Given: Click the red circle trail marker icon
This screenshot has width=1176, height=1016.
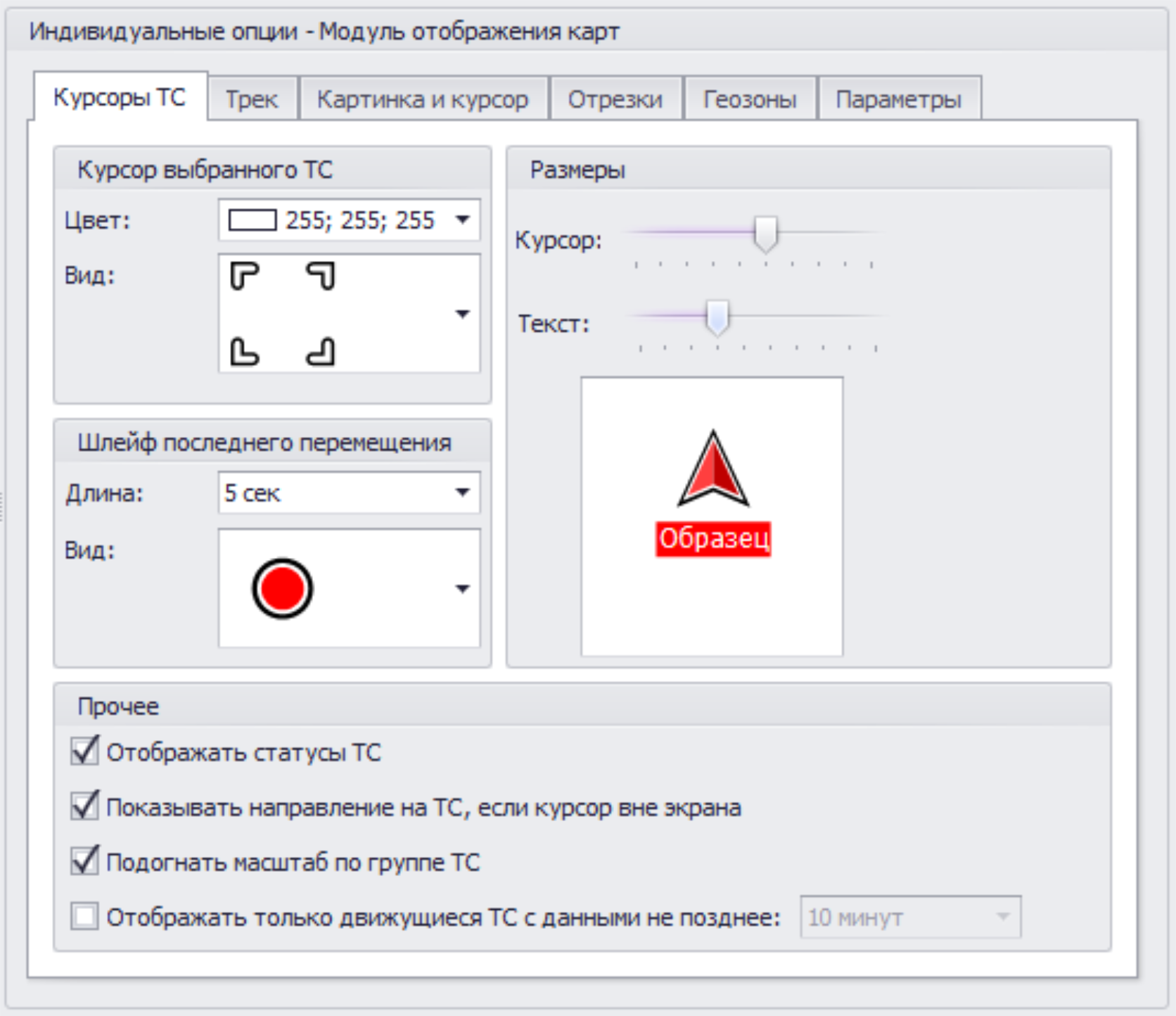Looking at the screenshot, I should point(282,588).
